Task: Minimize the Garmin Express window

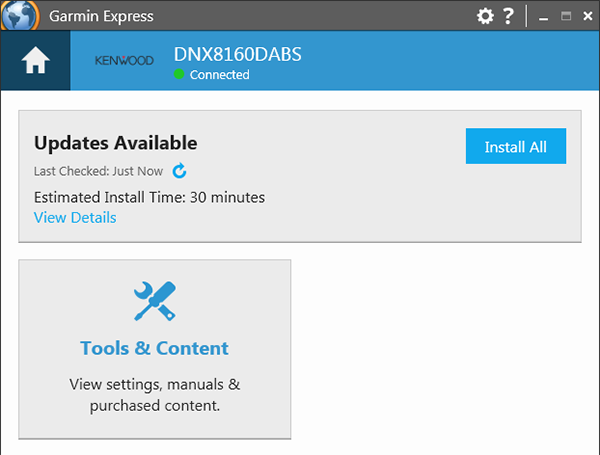Action: tap(543, 17)
